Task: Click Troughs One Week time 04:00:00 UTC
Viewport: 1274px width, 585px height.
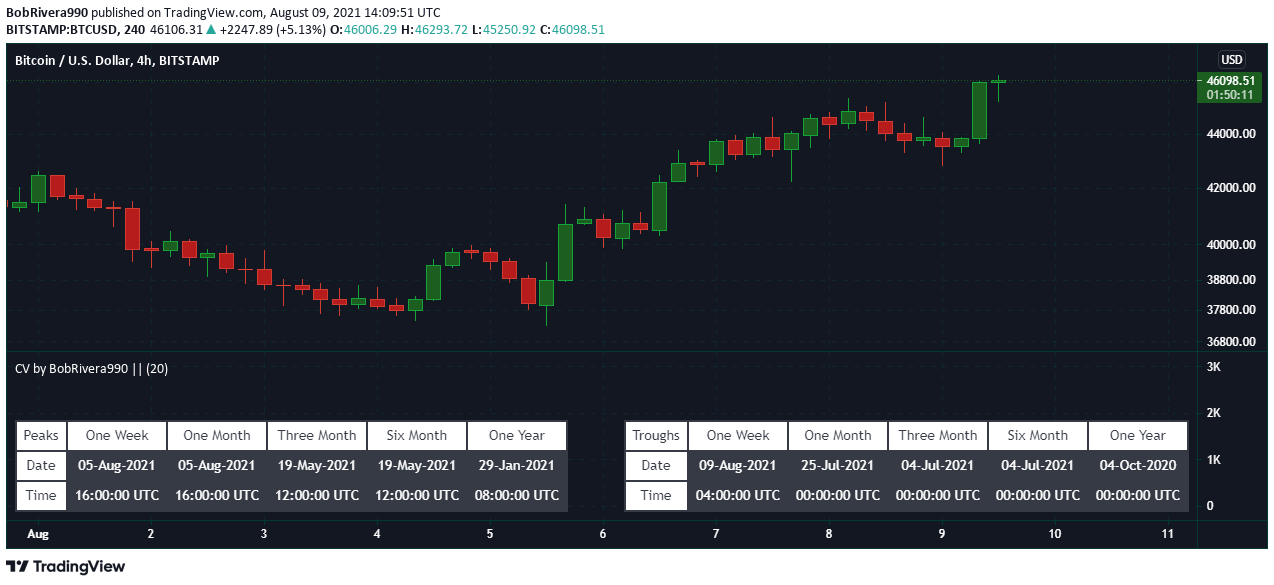Action: pos(738,495)
